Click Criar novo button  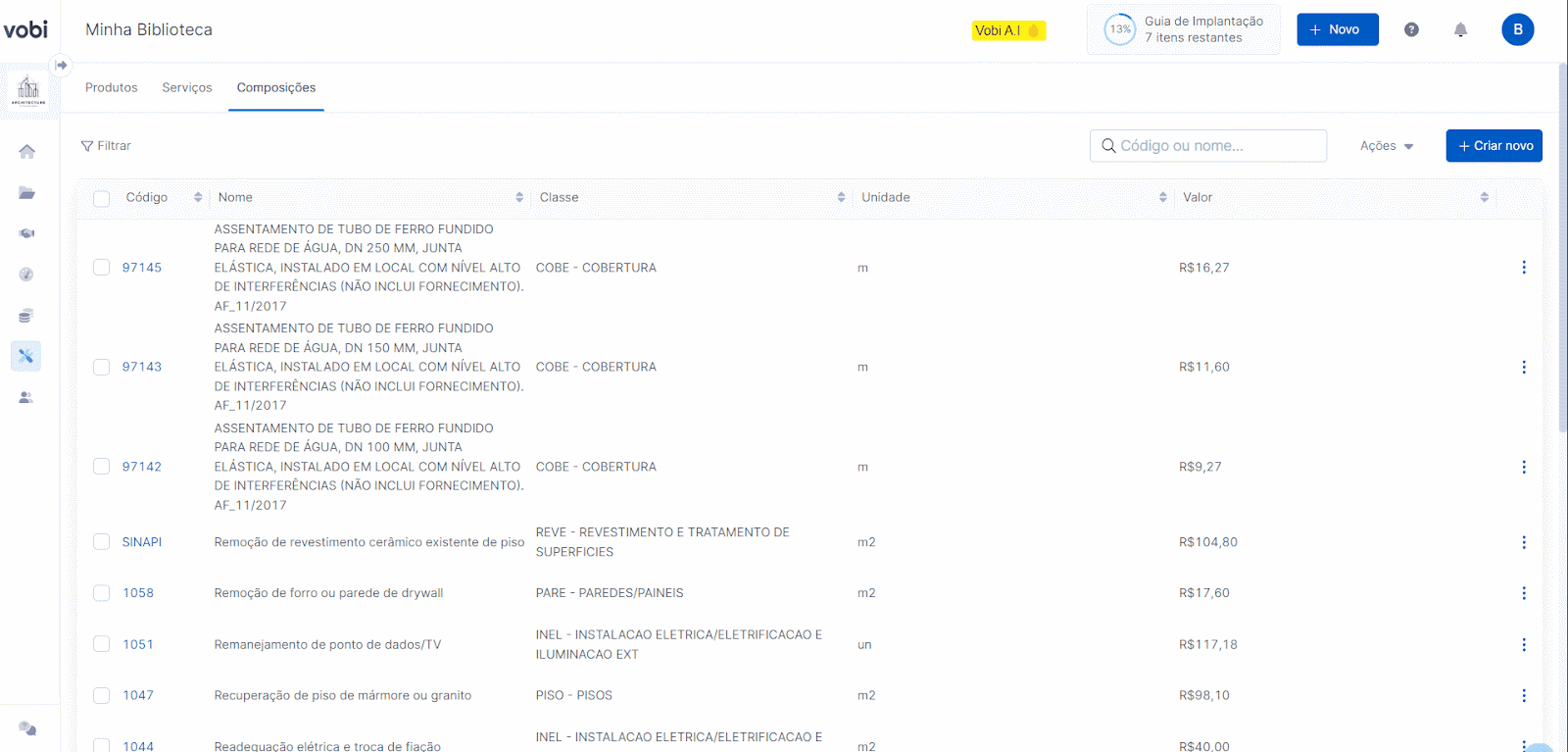click(x=1494, y=145)
